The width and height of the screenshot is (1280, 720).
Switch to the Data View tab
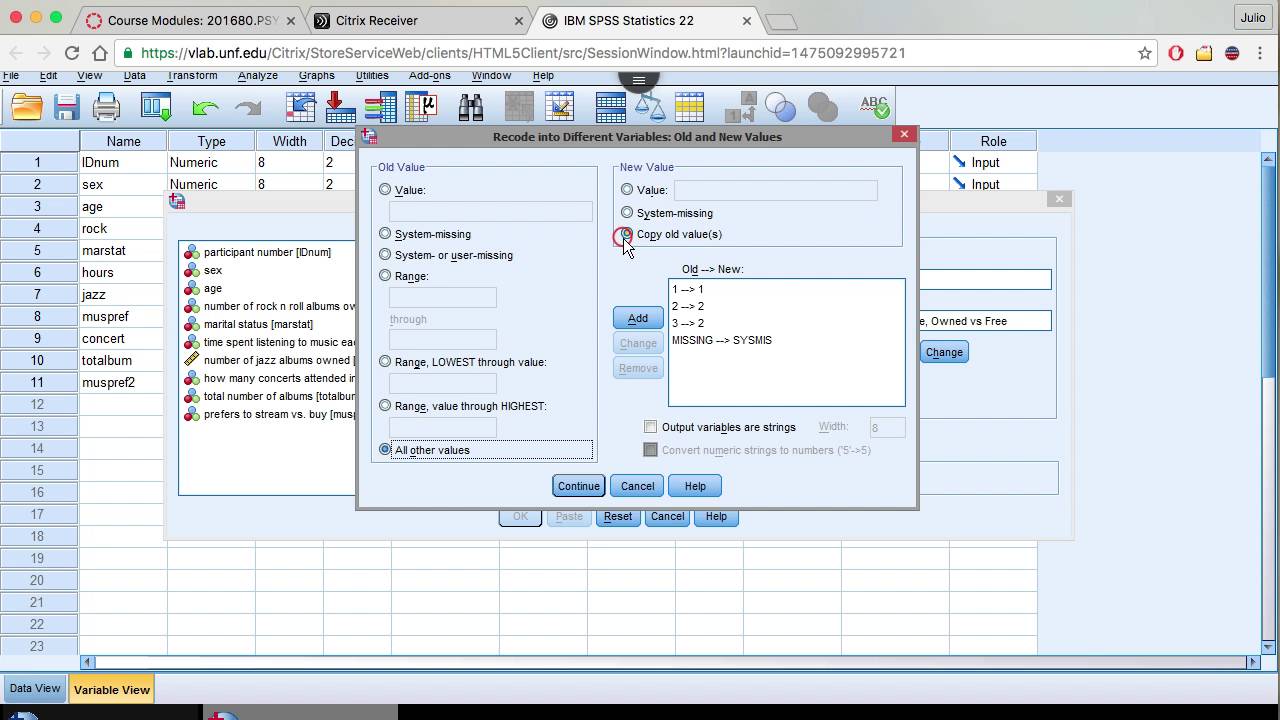tap(35, 688)
